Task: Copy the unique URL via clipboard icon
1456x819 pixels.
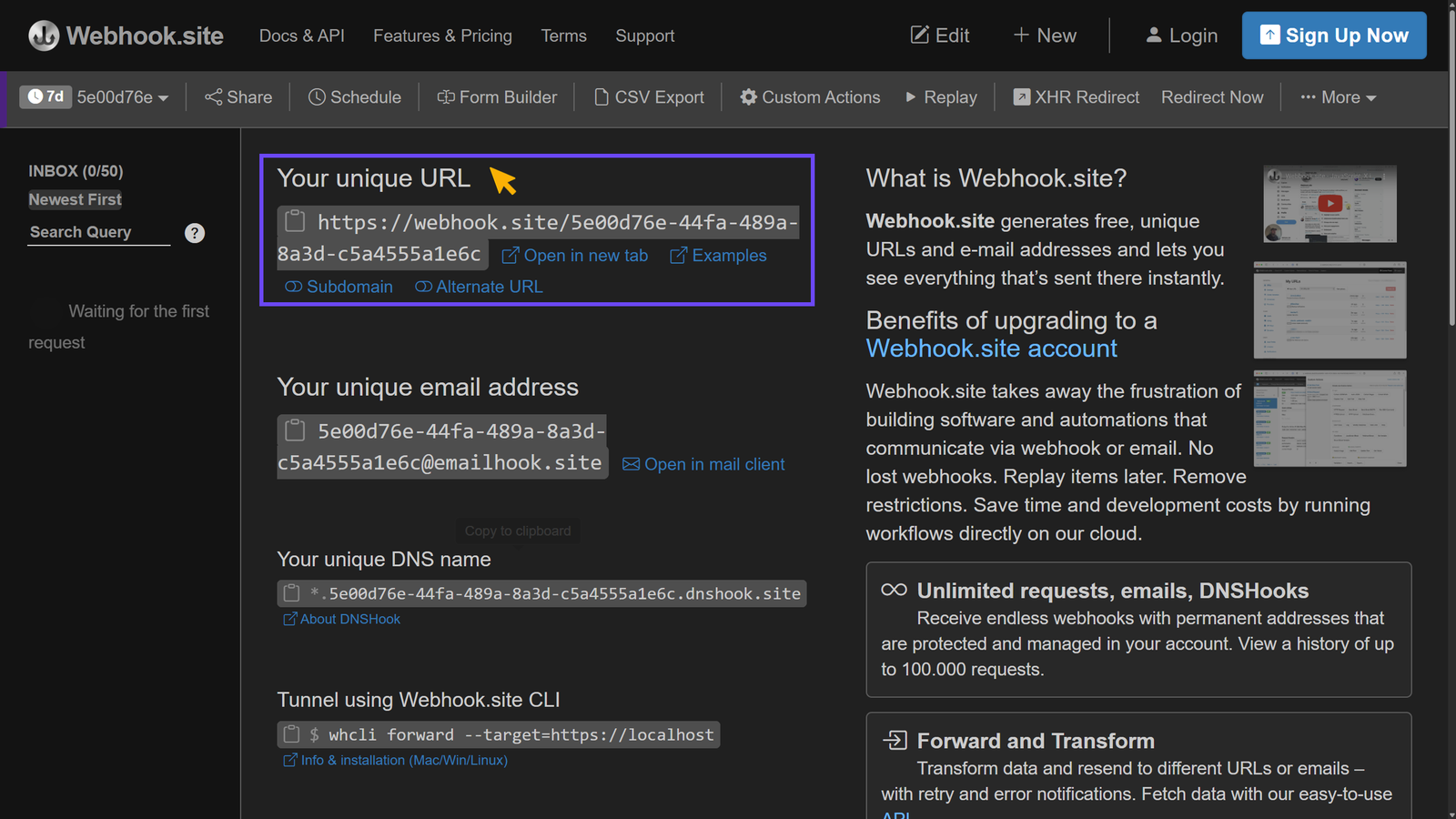Action: point(295,221)
